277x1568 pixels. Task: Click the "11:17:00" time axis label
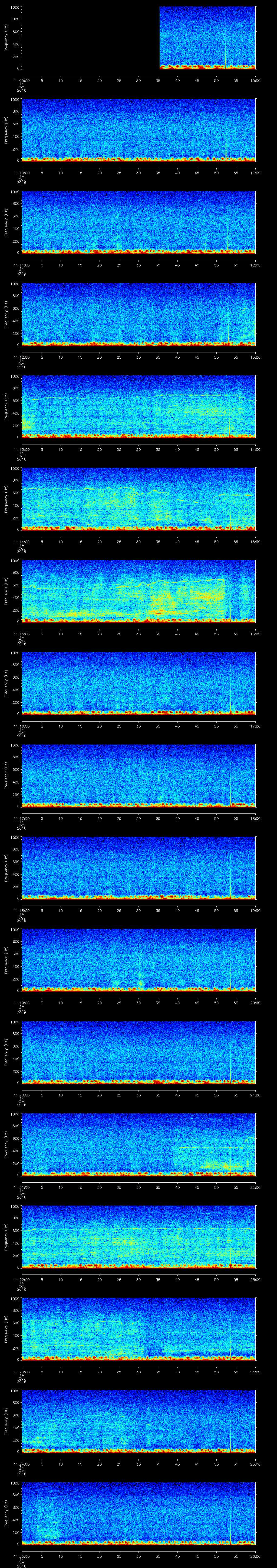click(21, 818)
